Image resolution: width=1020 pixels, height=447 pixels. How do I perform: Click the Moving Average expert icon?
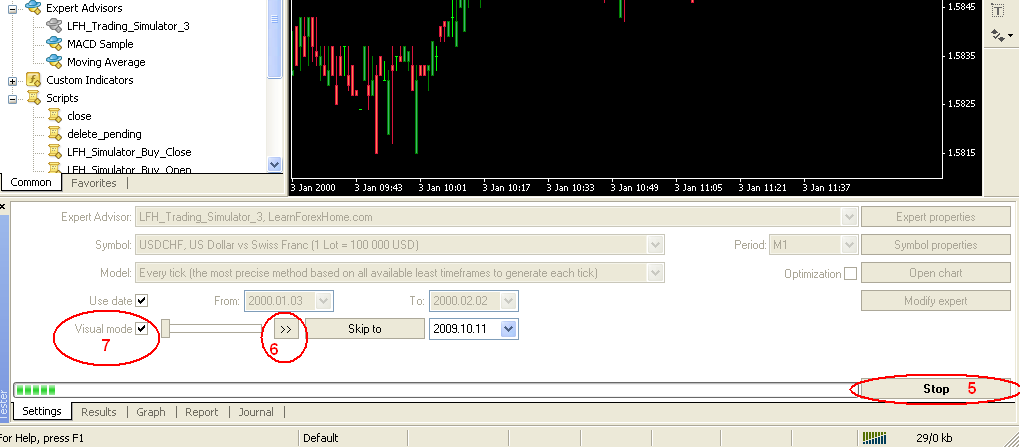(54, 62)
